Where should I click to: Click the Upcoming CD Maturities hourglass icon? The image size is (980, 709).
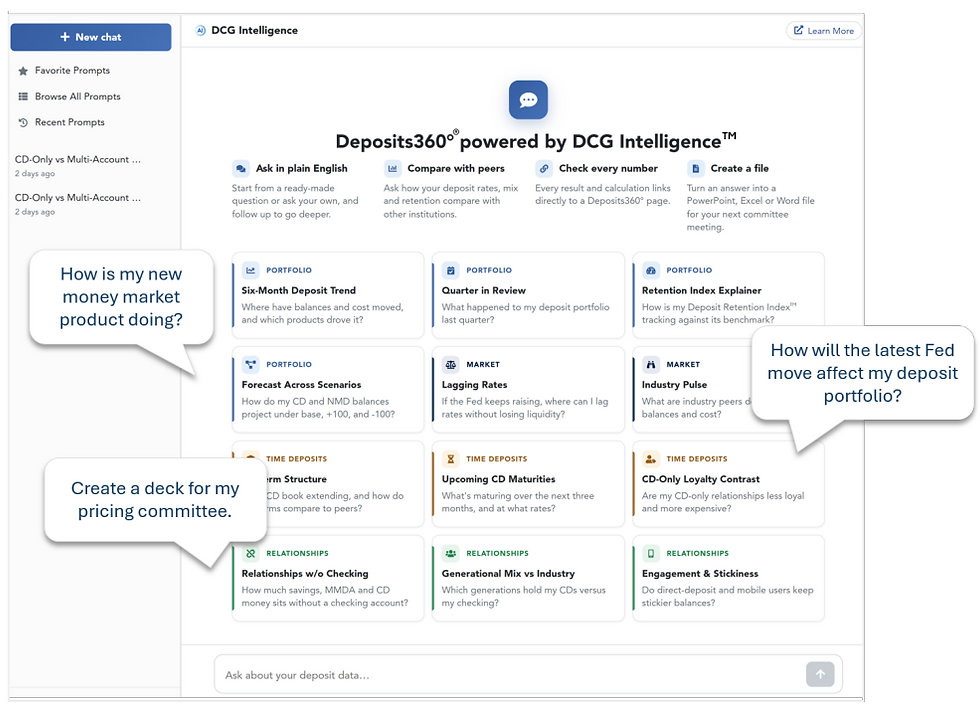click(451, 459)
